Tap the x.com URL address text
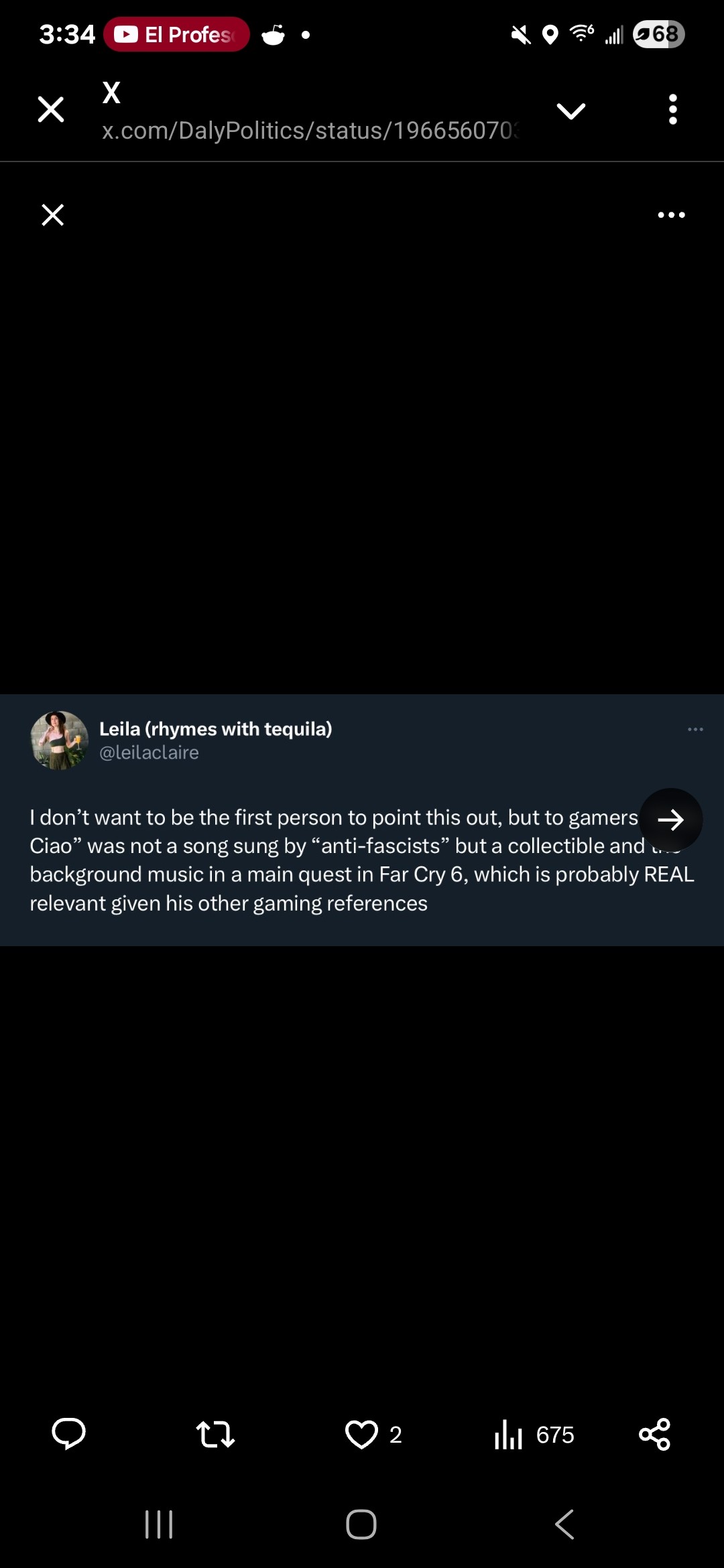This screenshot has width=724, height=1568. coord(310,131)
